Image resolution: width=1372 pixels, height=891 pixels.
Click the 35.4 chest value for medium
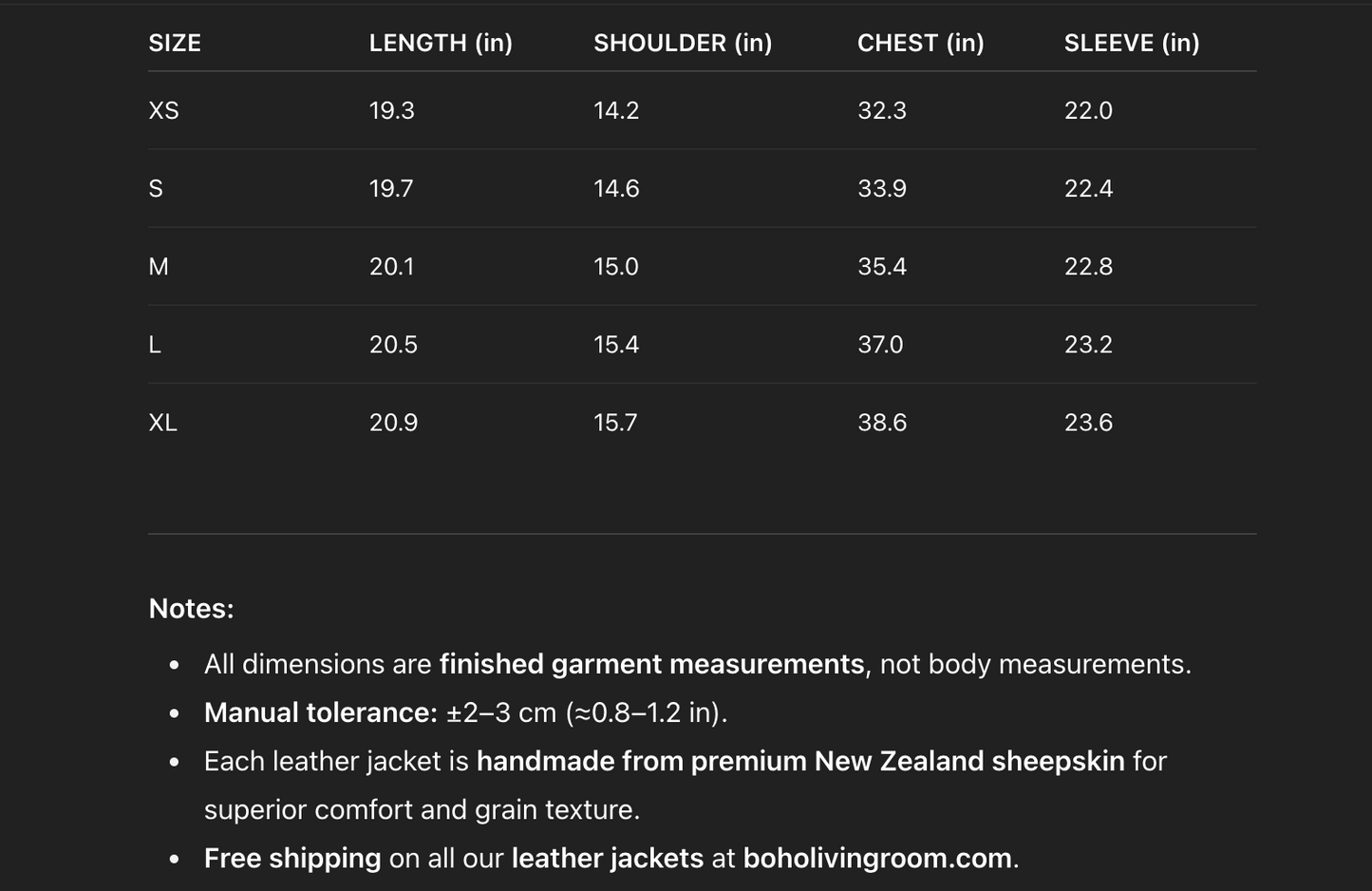(881, 266)
